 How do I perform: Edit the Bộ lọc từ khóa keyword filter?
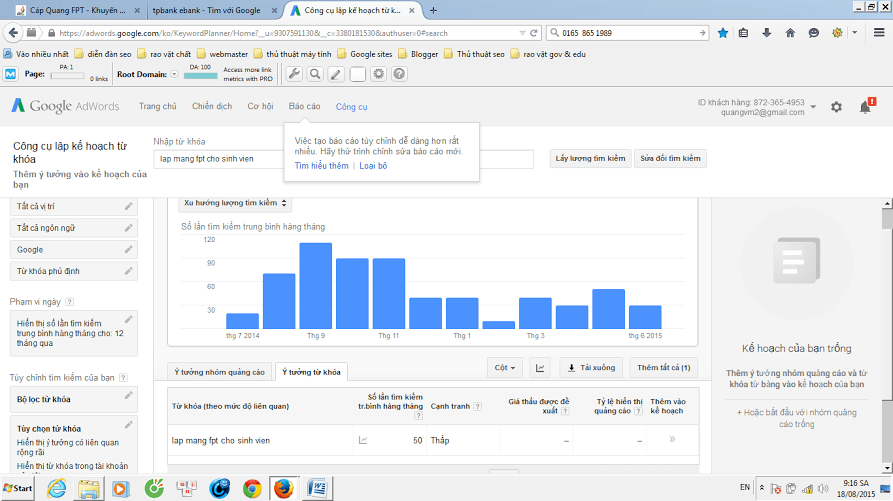[x=129, y=396]
